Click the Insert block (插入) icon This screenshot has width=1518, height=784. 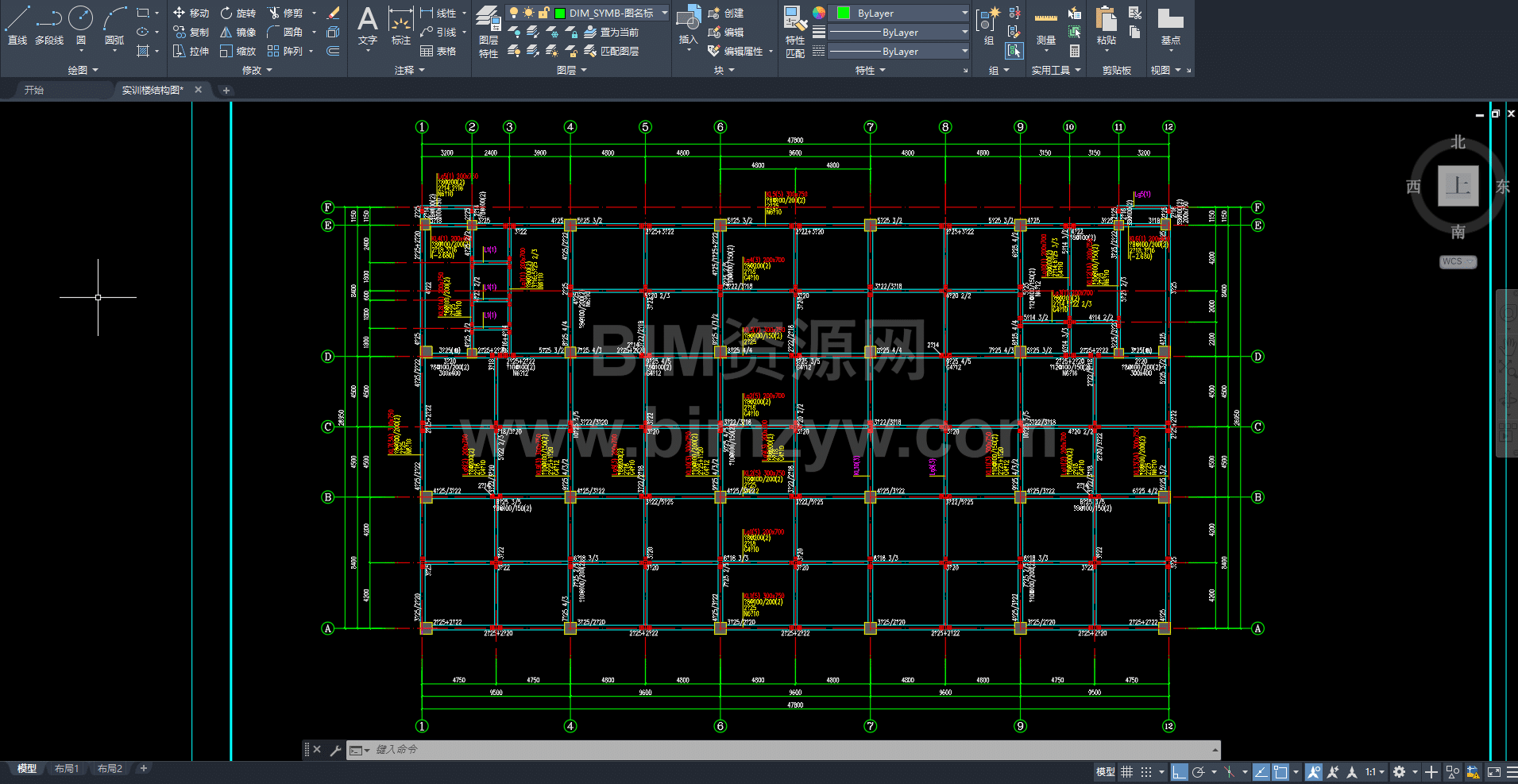point(688,24)
